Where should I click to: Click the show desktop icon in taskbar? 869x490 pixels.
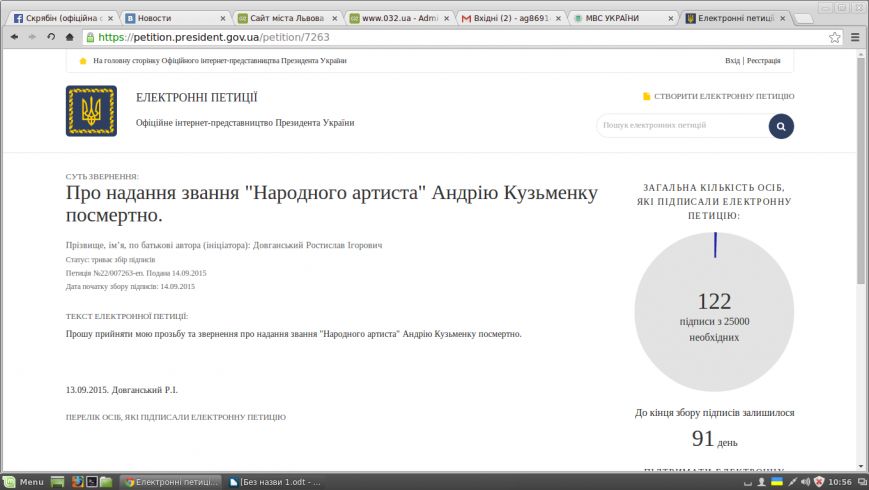click(57, 482)
